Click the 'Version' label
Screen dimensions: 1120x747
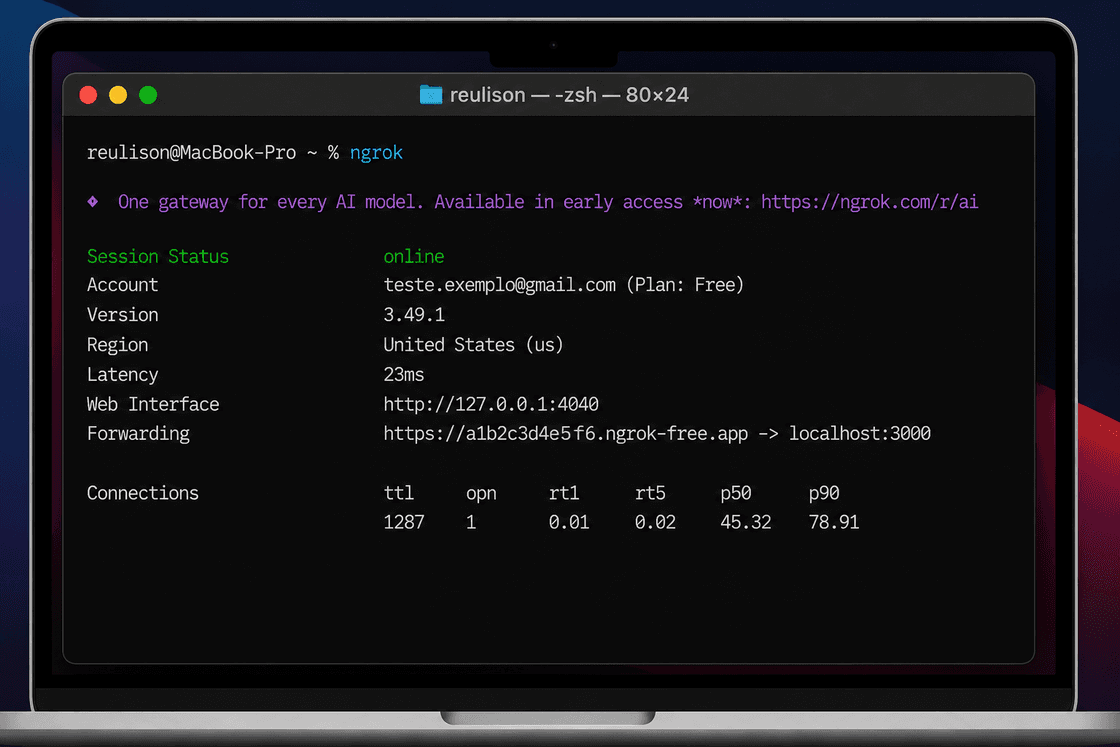[x=122, y=315]
